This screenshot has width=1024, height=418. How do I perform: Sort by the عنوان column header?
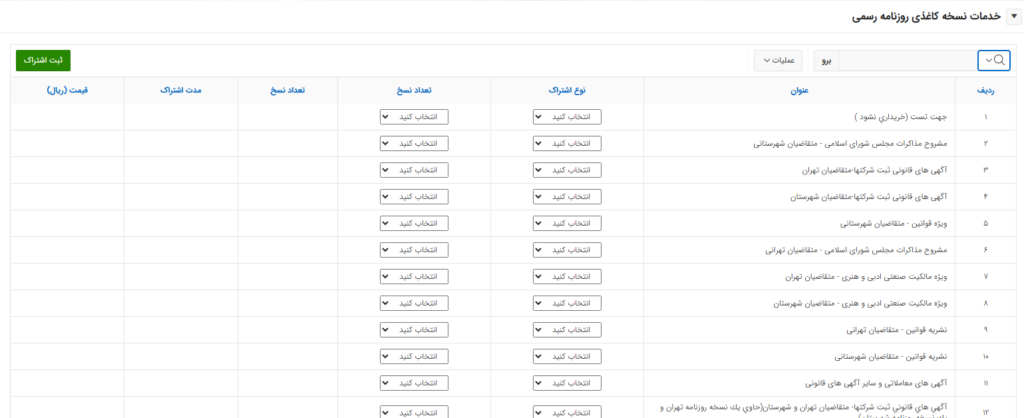point(799,90)
